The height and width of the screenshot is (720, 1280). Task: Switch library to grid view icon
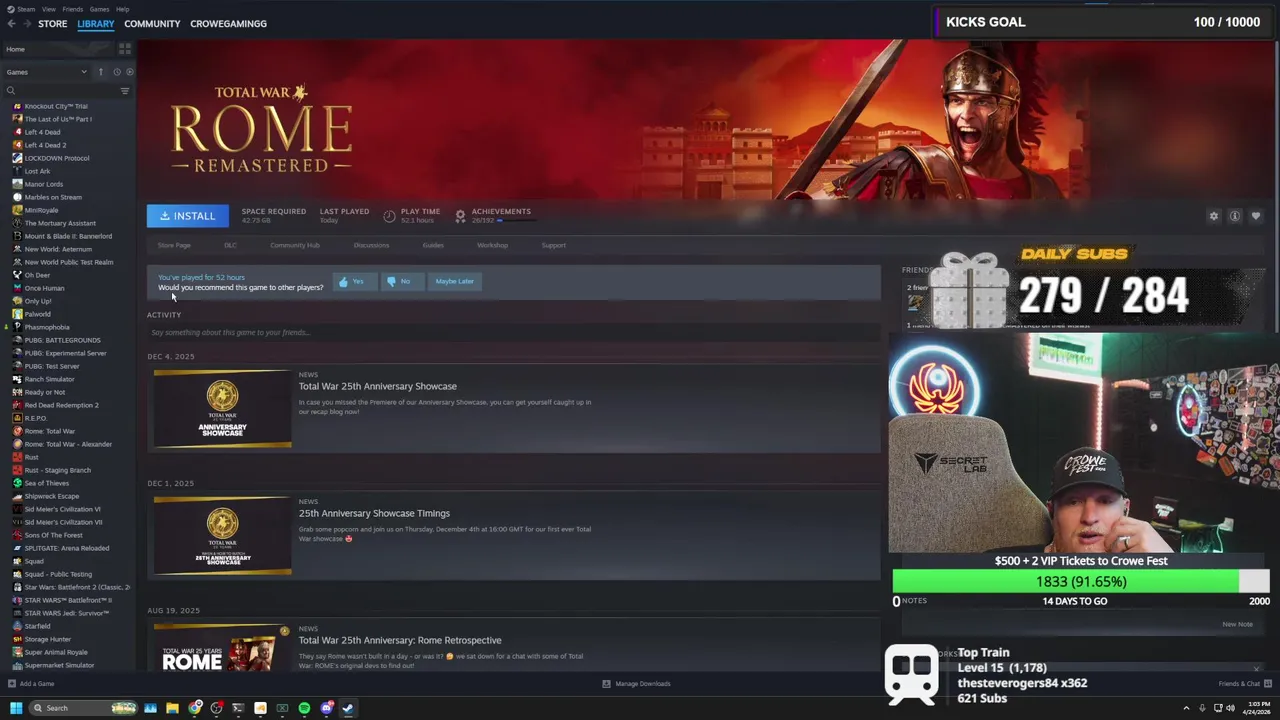tap(125, 49)
